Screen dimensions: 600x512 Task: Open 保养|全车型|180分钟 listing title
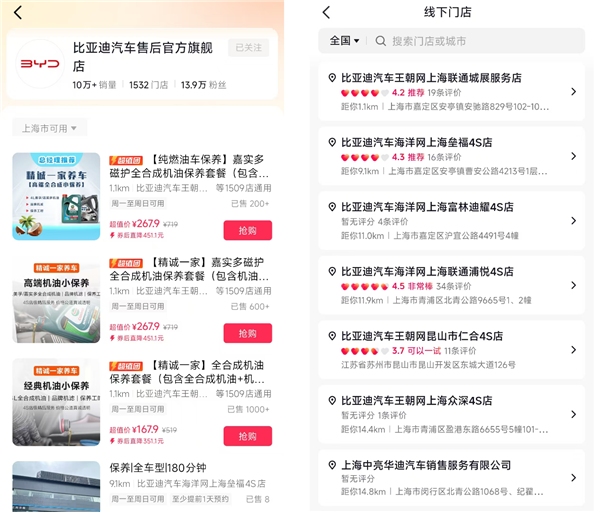pyautogui.click(x=158, y=468)
